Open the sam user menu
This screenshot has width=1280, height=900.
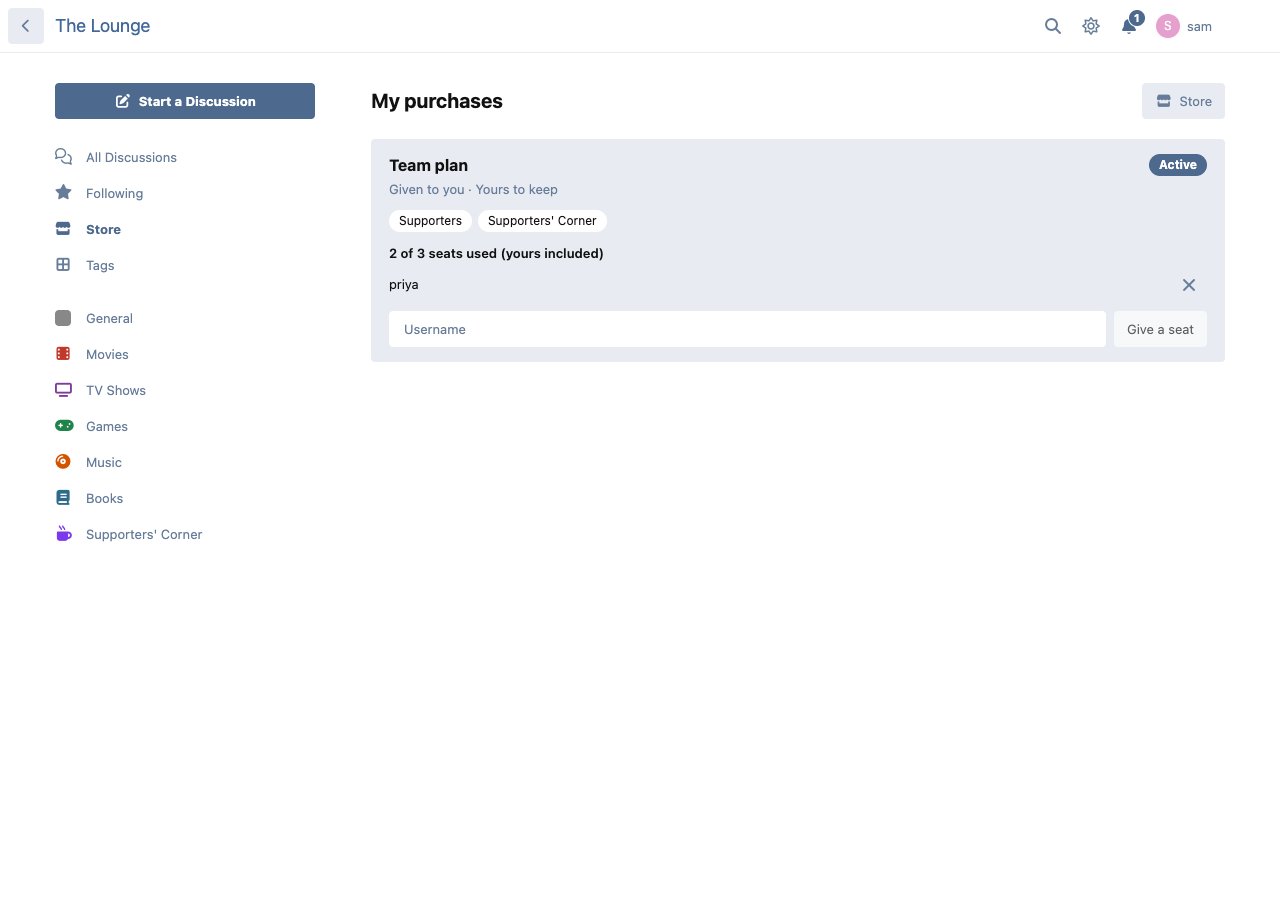(1185, 26)
